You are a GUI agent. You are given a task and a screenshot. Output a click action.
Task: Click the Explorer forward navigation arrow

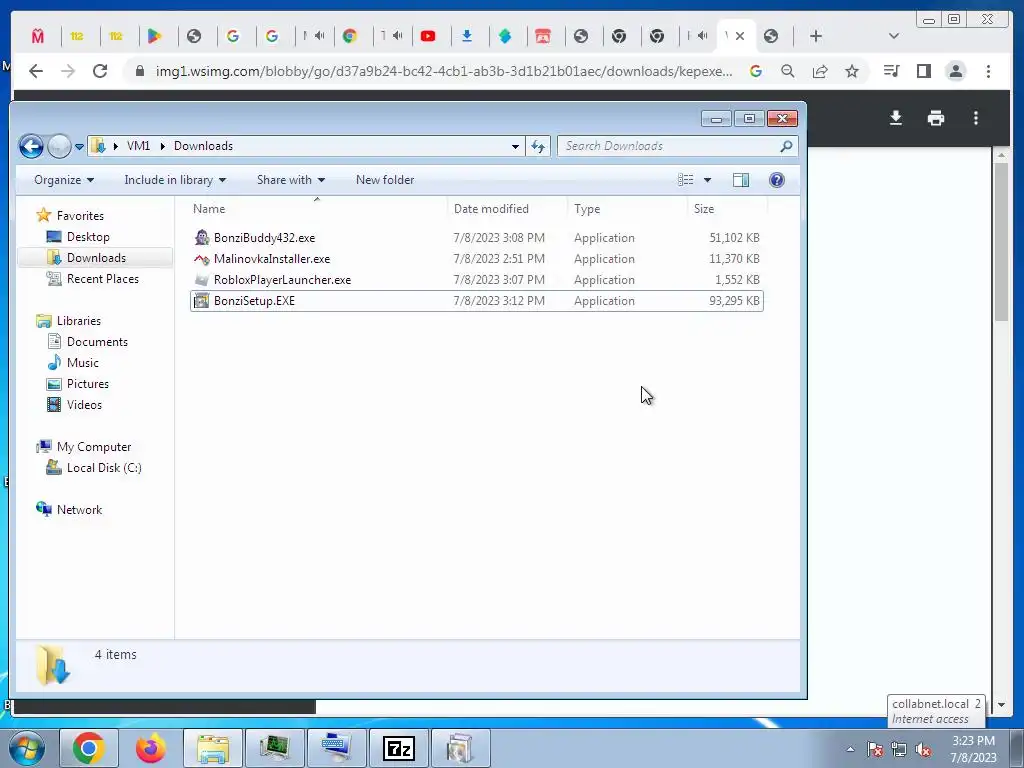59,146
